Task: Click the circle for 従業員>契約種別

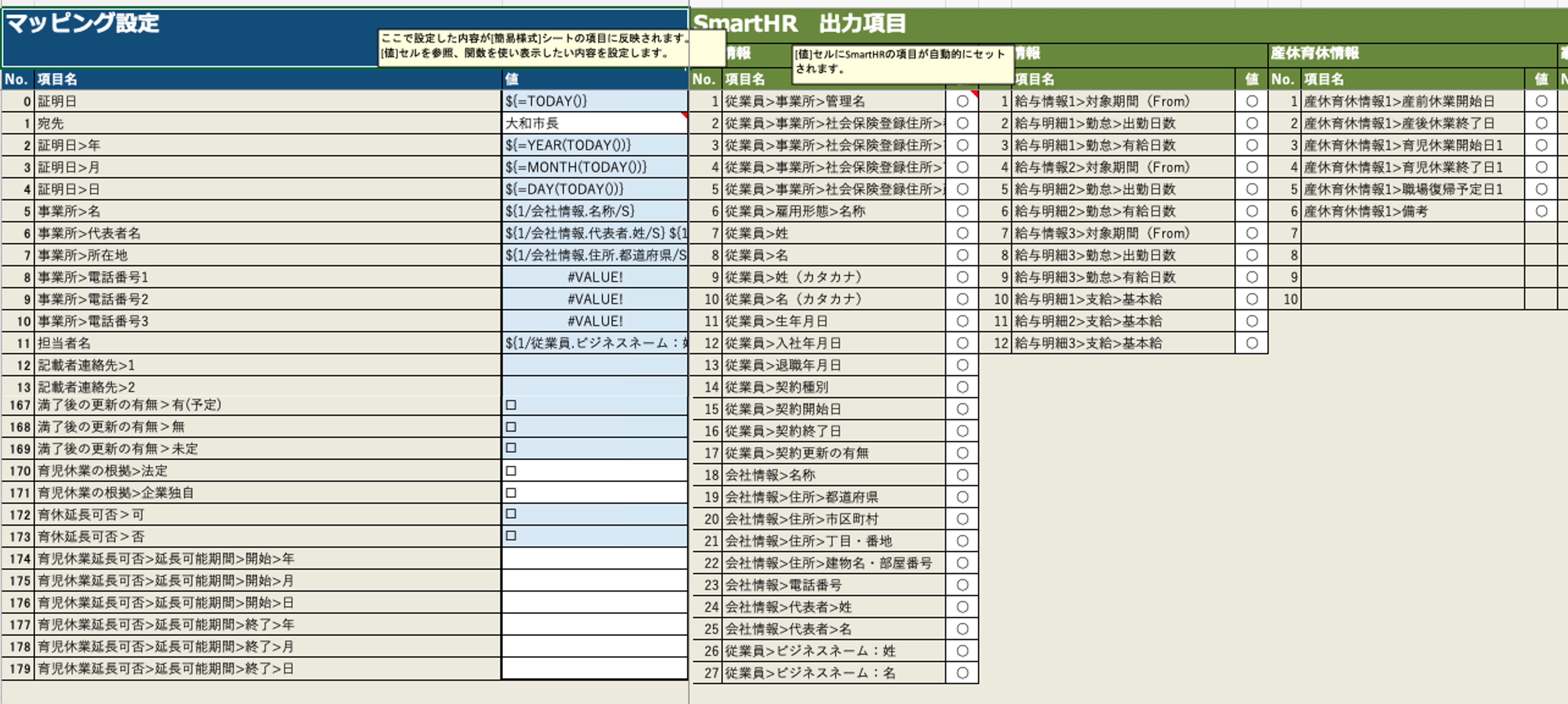Action: (x=962, y=387)
